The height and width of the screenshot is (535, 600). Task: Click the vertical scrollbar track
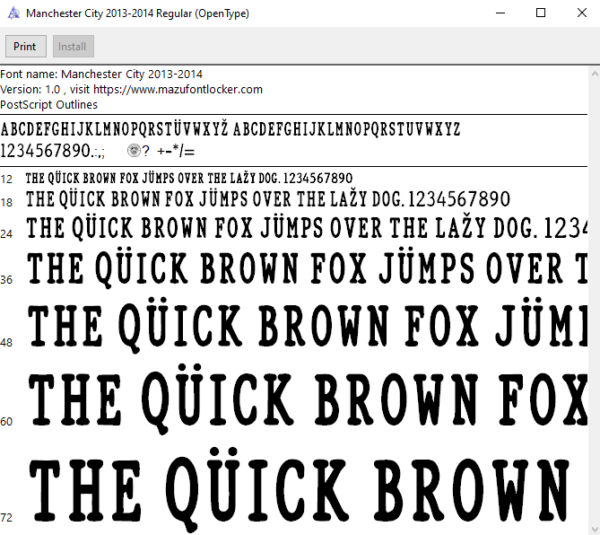pyautogui.click(x=595, y=301)
